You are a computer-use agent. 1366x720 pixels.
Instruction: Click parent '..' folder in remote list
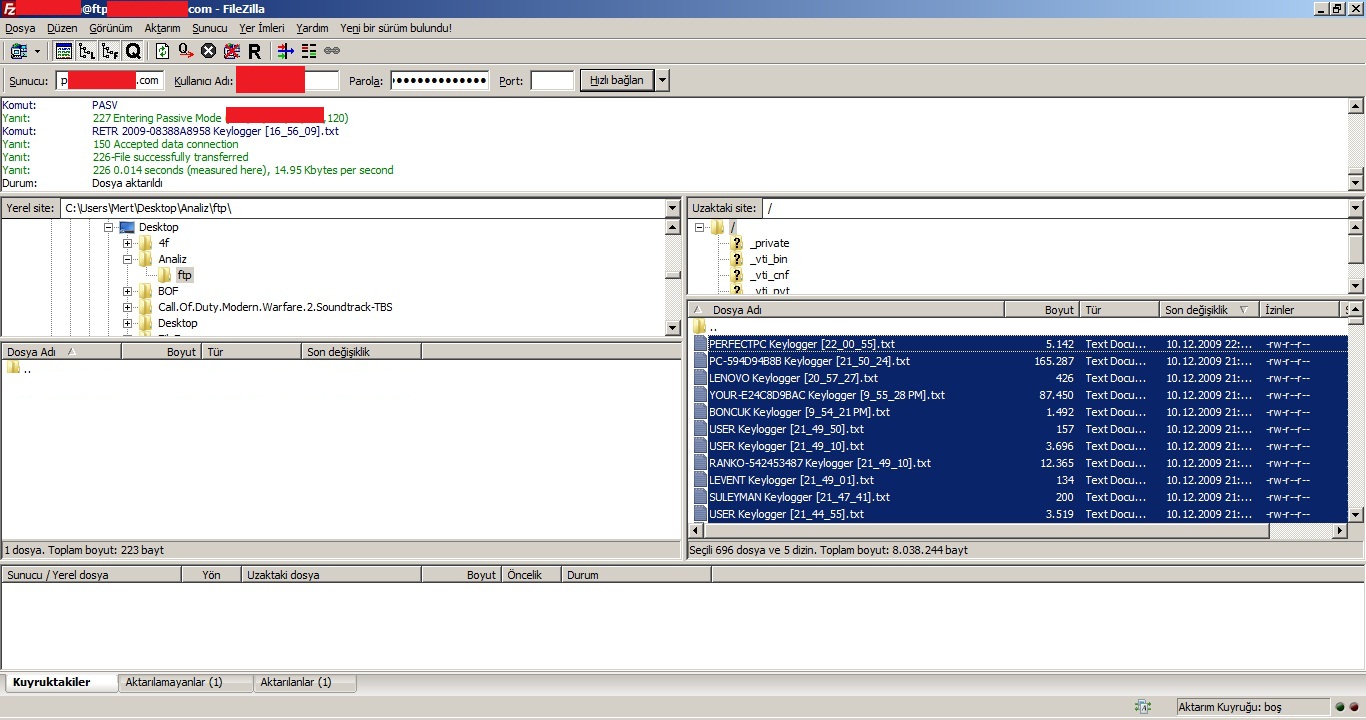1018,327
